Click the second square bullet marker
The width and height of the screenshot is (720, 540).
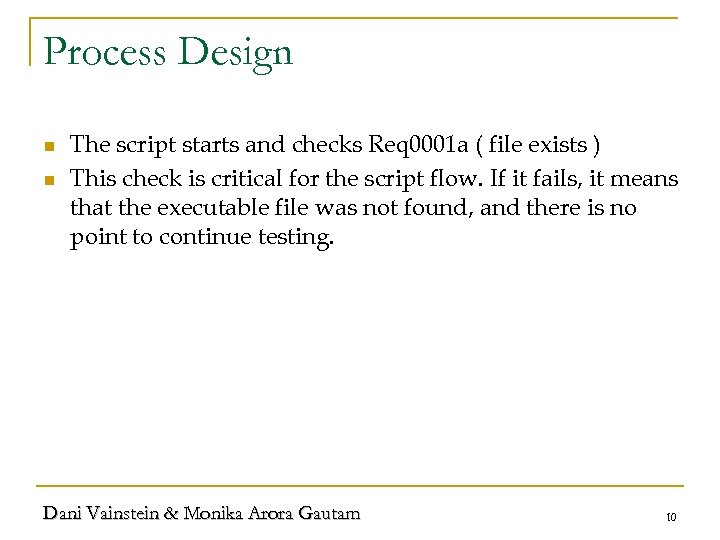(x=47, y=181)
